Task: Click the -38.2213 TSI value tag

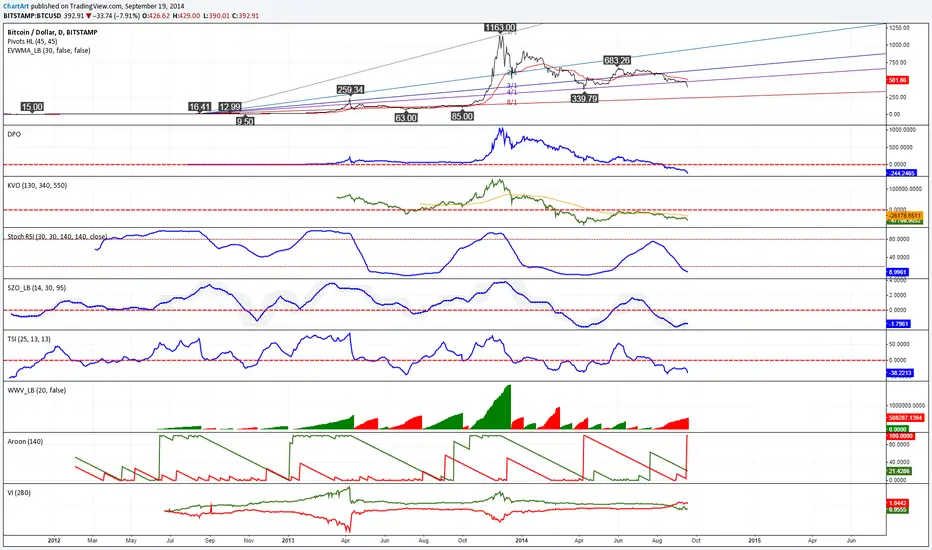Action: (x=900, y=373)
